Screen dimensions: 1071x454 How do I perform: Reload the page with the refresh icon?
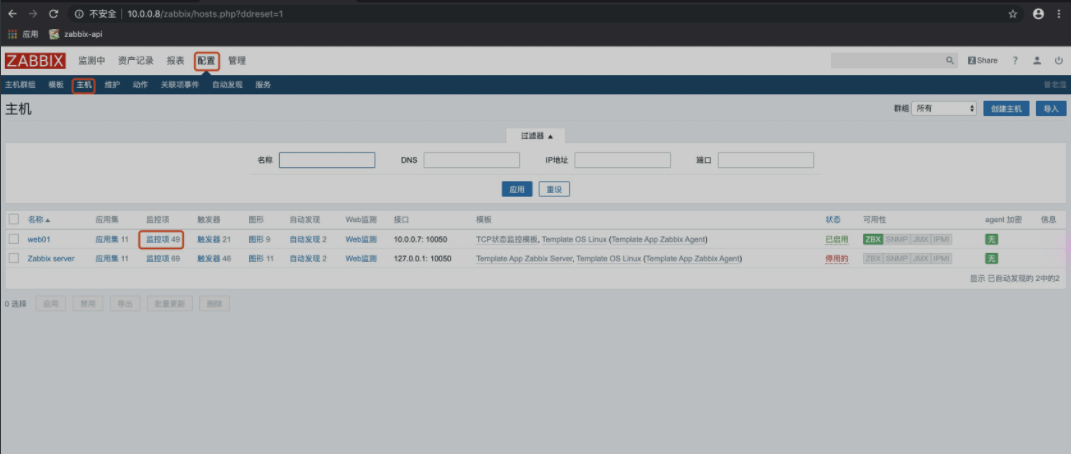click(x=54, y=14)
